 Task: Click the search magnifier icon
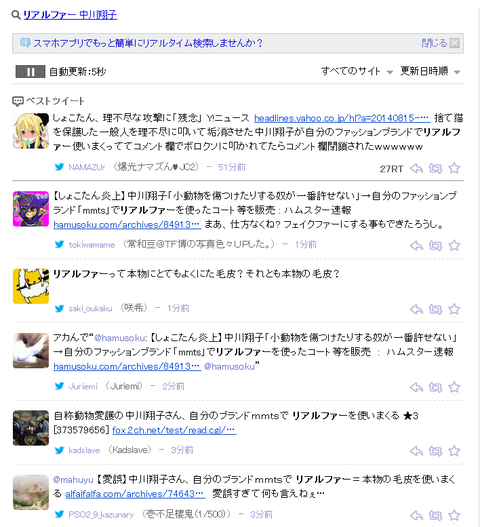[x=16, y=15]
